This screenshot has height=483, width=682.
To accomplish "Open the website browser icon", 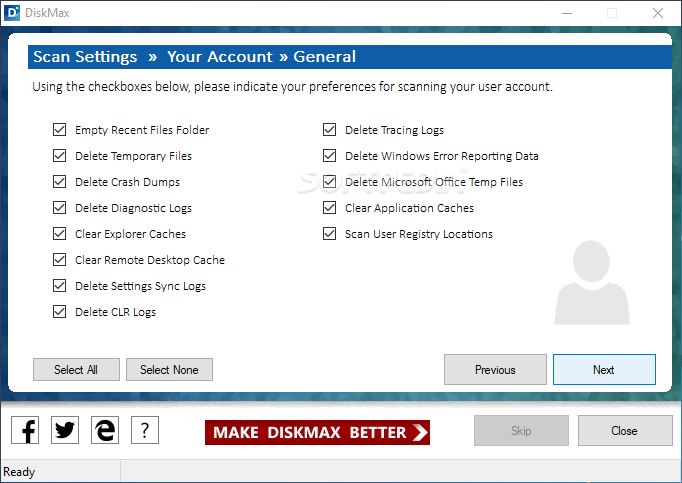I will click(x=105, y=430).
